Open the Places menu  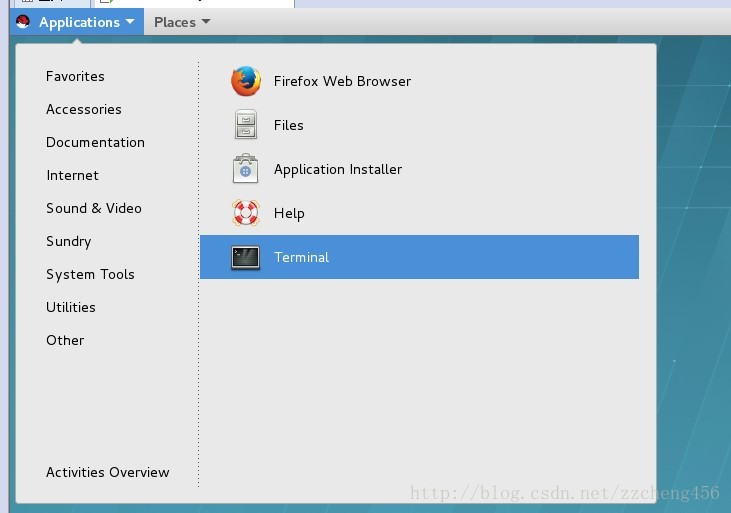[x=182, y=22]
